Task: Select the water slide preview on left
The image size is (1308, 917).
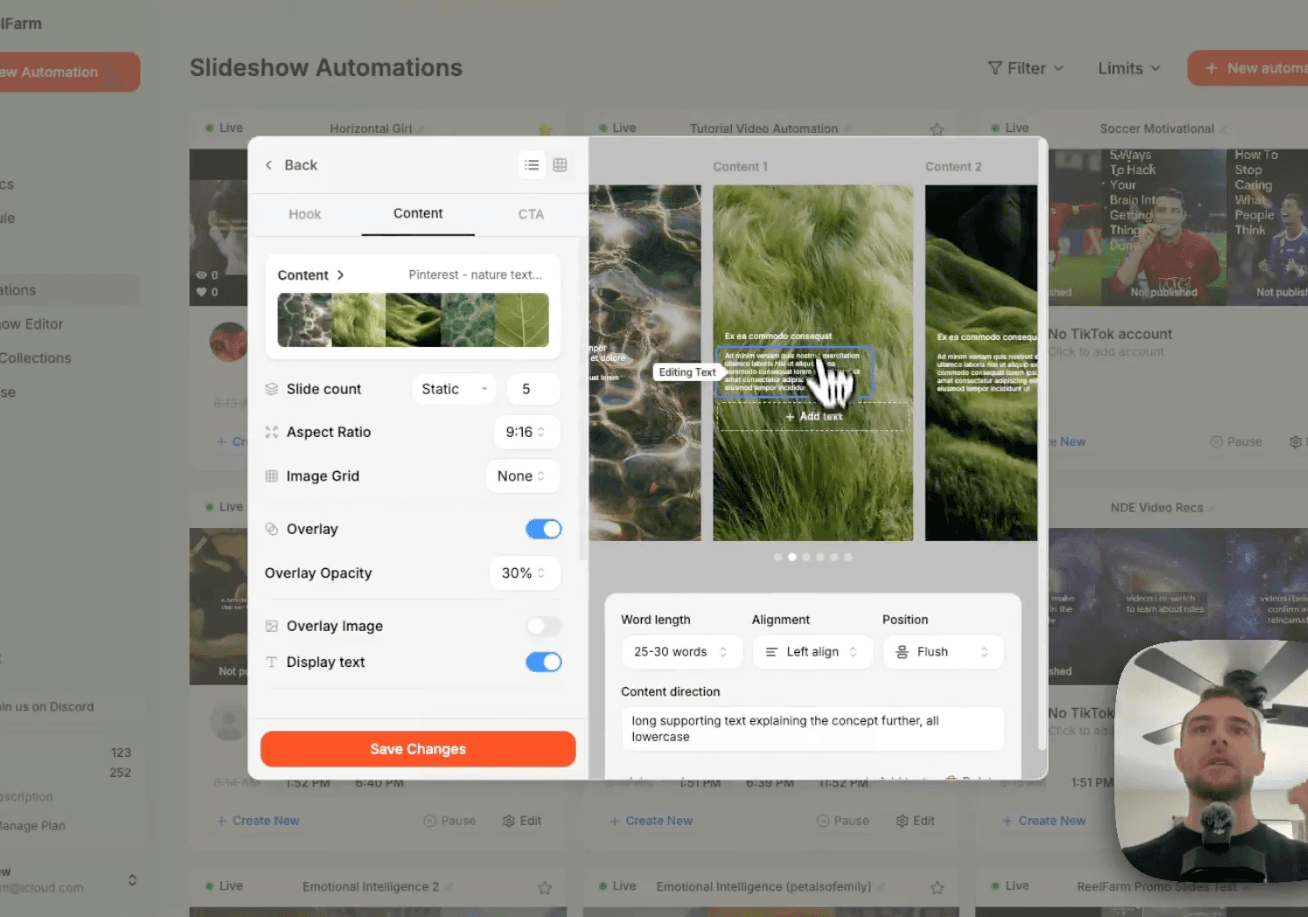Action: tap(645, 362)
